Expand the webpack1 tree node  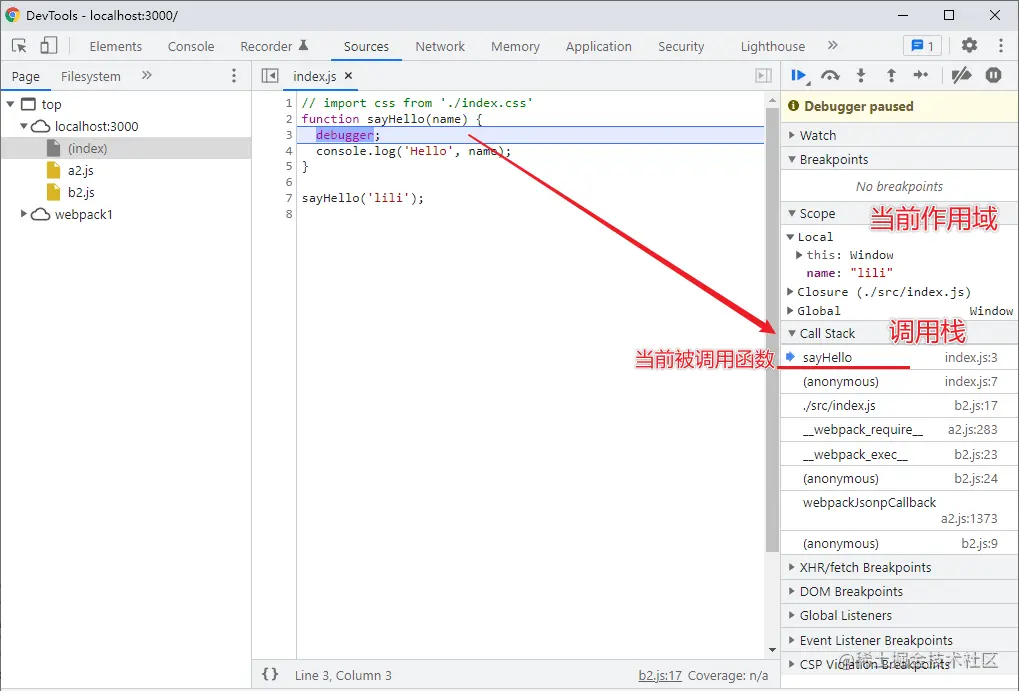click(x=23, y=214)
